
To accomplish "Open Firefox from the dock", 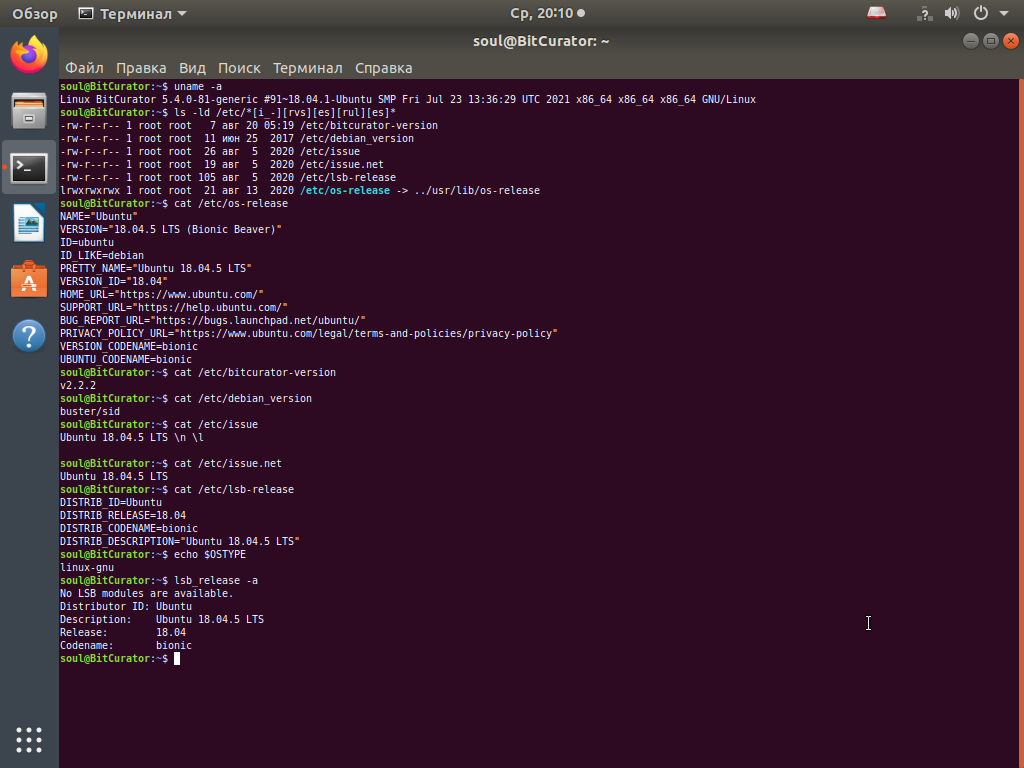I will point(29,55).
